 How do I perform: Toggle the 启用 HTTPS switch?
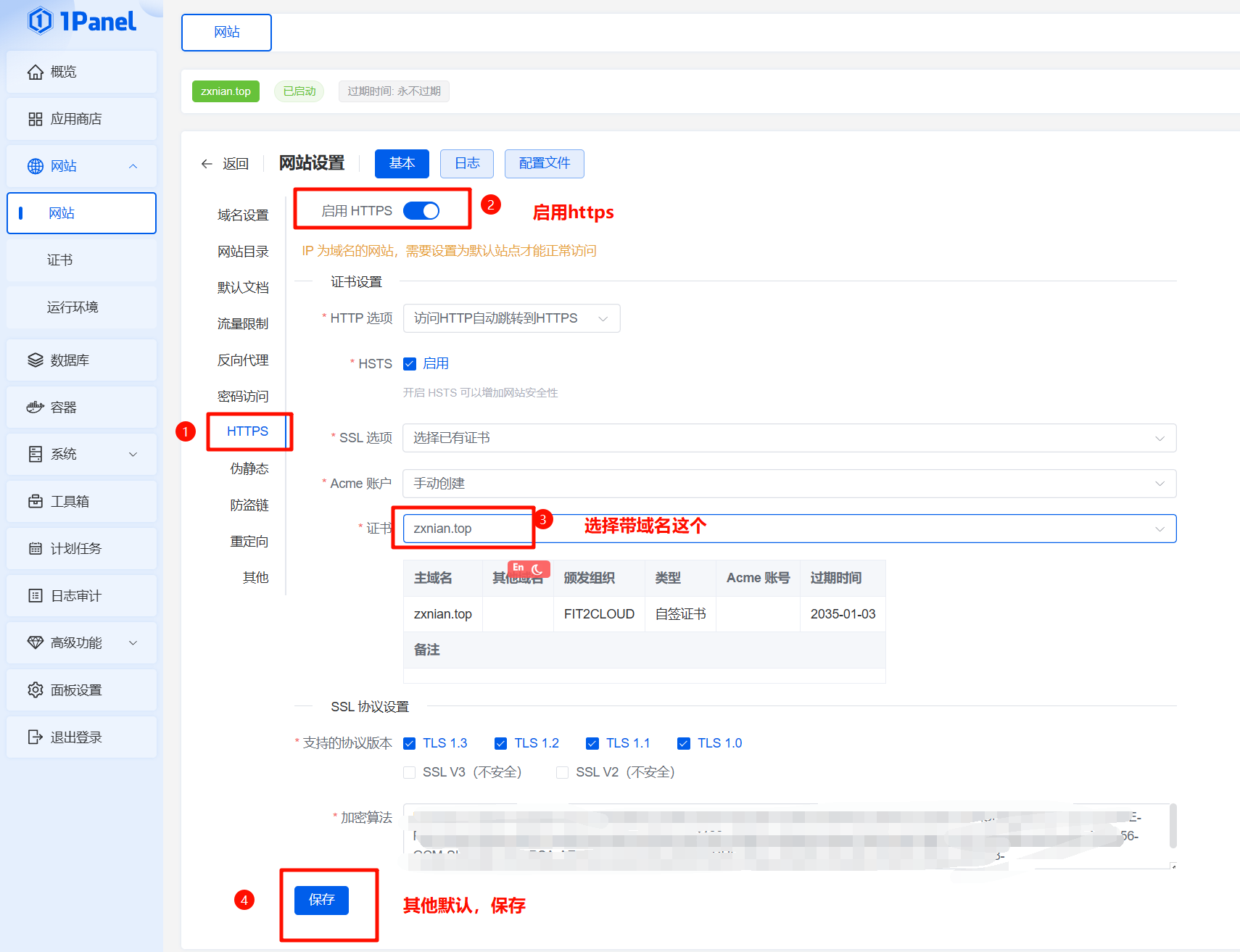point(421,211)
